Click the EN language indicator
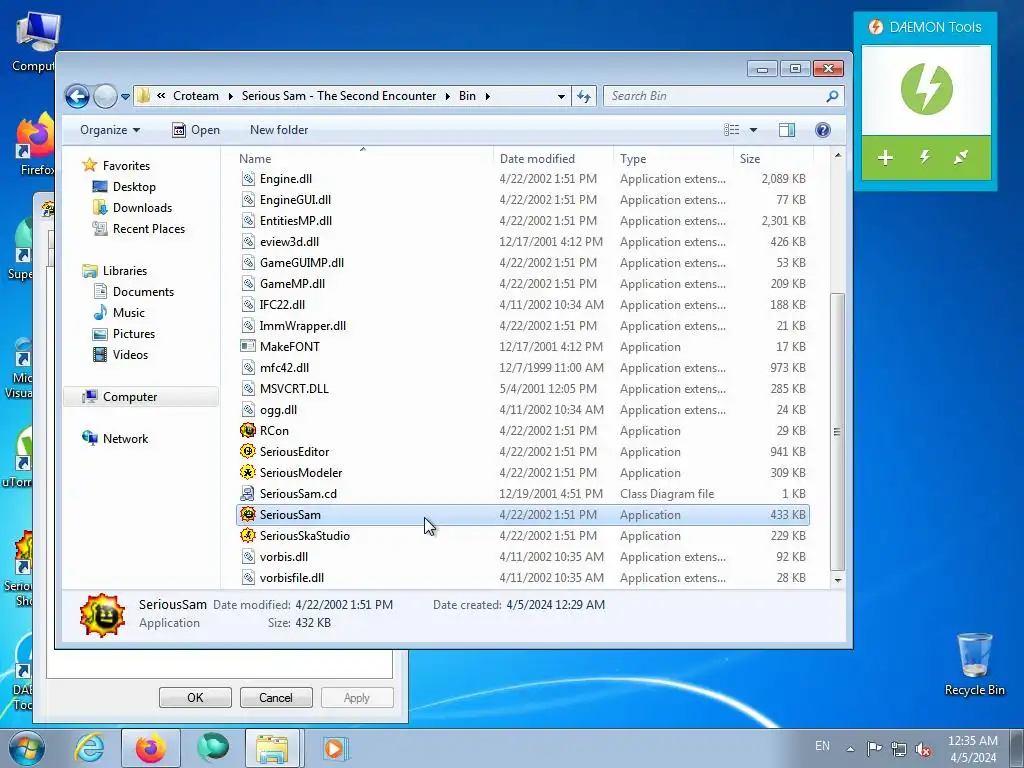1024x768 pixels. click(822, 746)
